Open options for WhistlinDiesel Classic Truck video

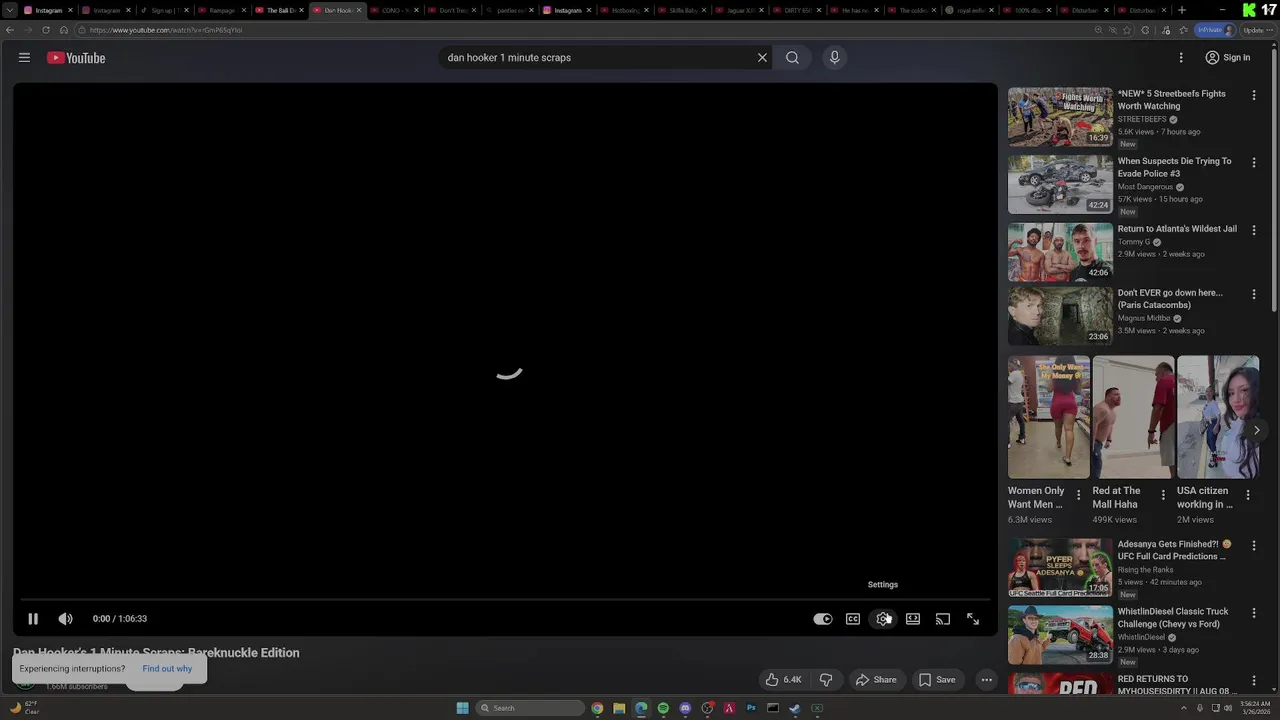click(x=1254, y=613)
